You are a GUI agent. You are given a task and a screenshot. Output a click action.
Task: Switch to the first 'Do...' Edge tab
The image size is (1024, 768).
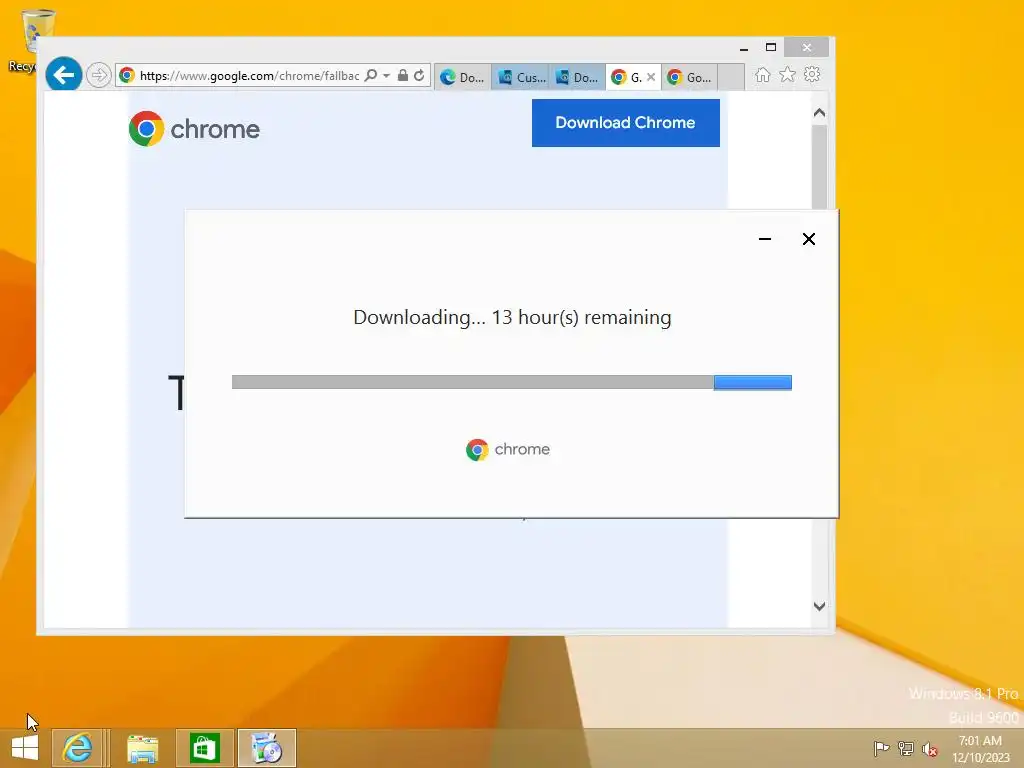[462, 77]
